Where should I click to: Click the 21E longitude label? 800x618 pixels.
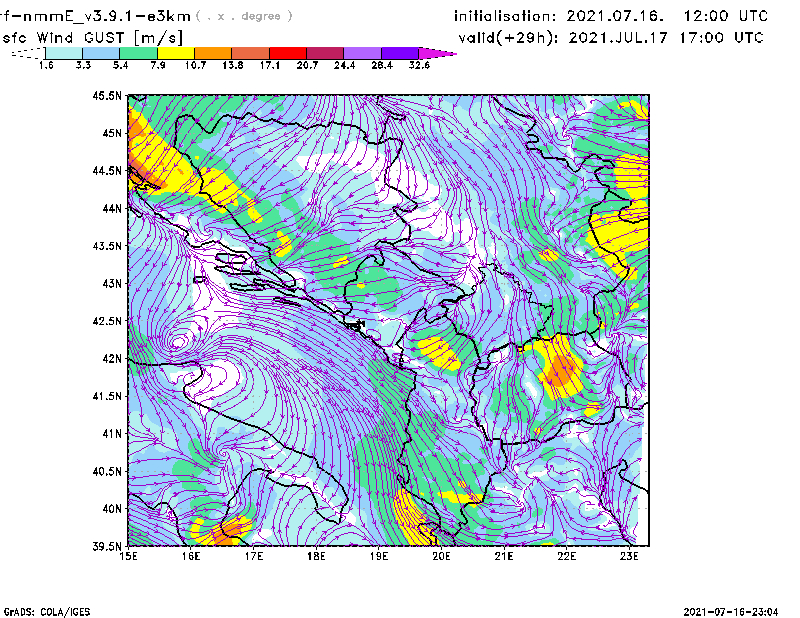[504, 556]
